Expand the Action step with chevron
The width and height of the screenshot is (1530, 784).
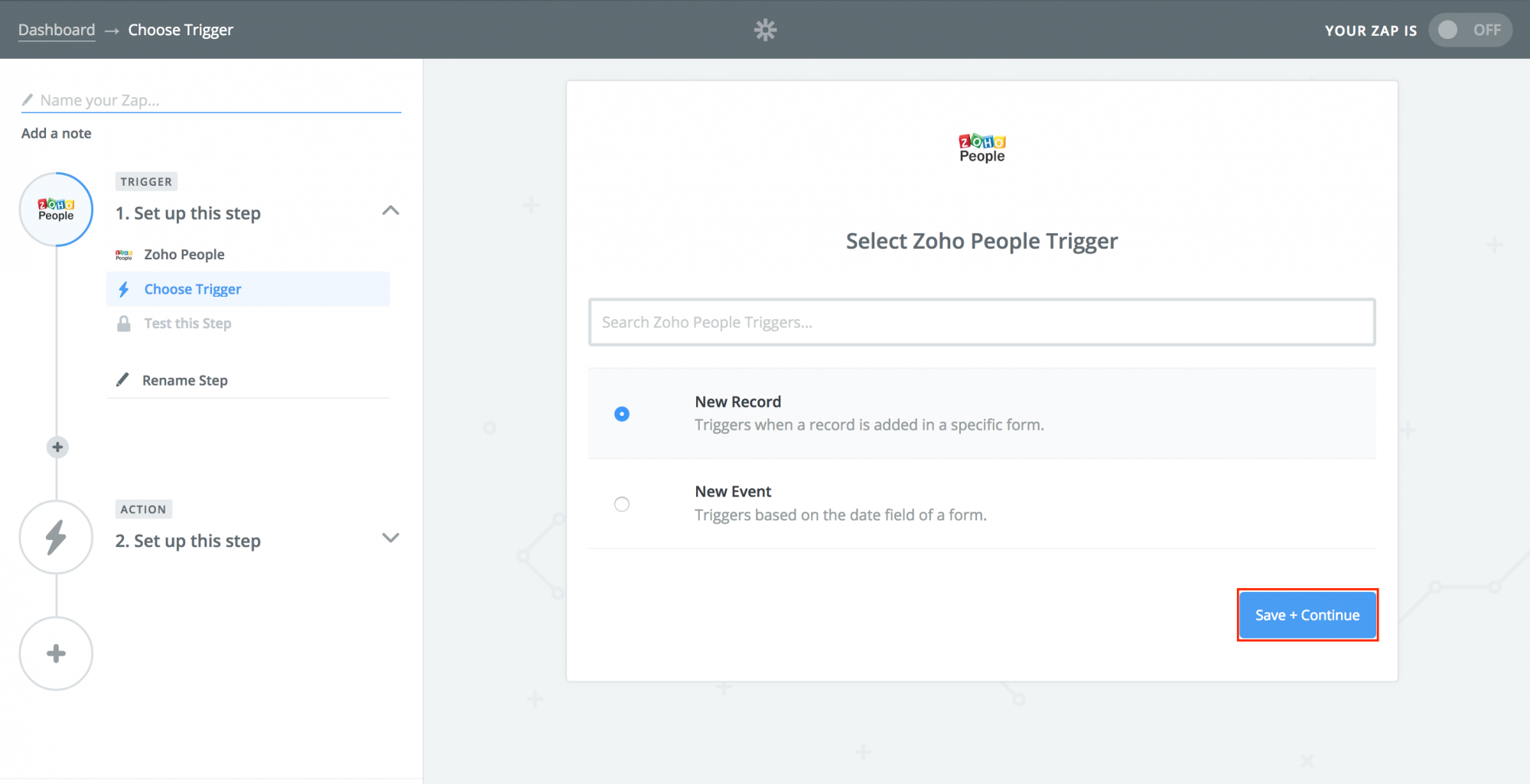coord(390,538)
